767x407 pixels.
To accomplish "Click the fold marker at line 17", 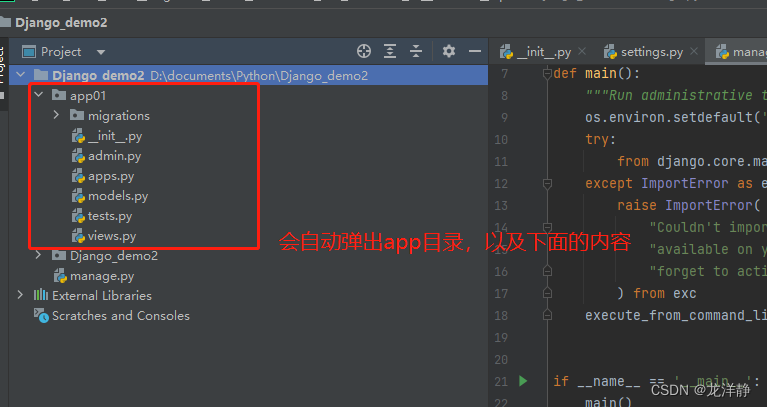I will point(547,293).
